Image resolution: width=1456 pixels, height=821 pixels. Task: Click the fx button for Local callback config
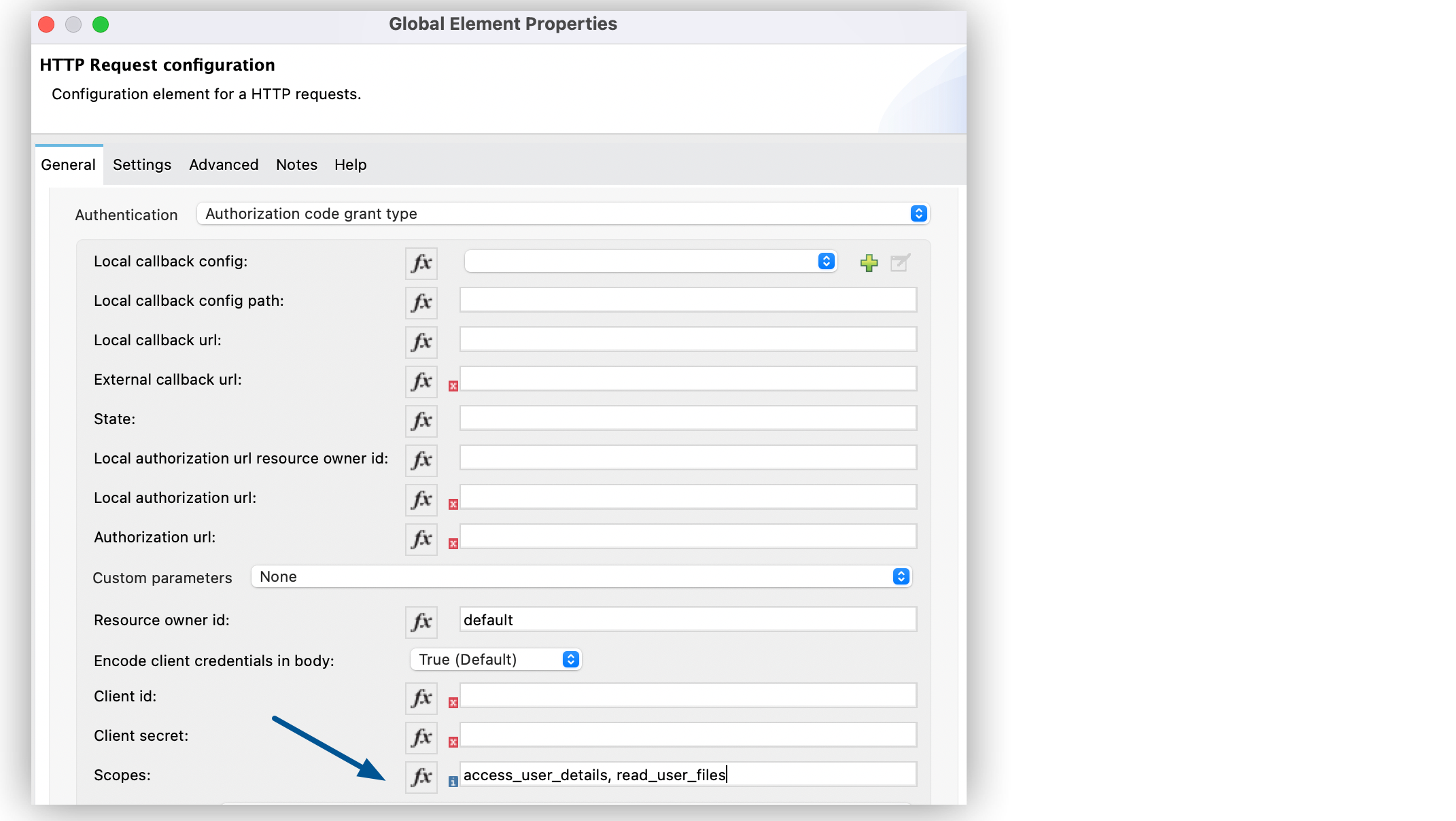pyautogui.click(x=421, y=263)
